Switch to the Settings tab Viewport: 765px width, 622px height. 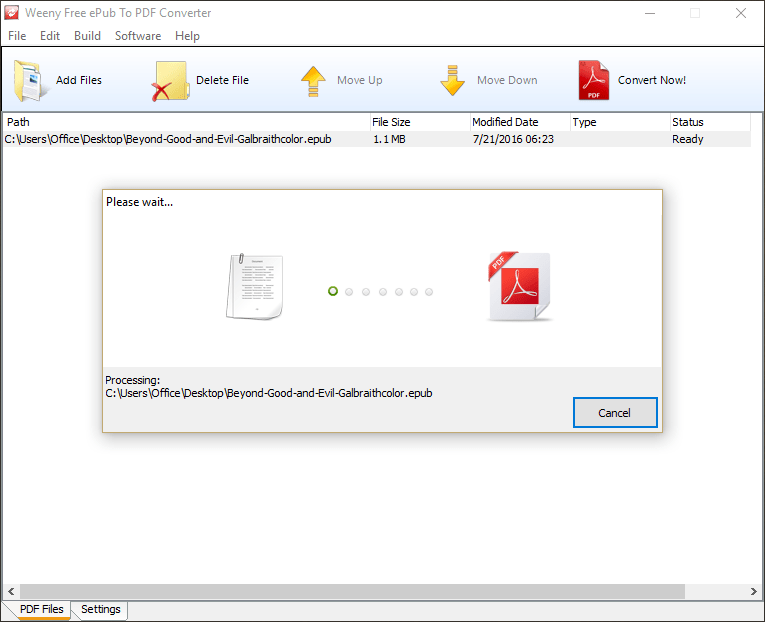click(x=101, y=609)
